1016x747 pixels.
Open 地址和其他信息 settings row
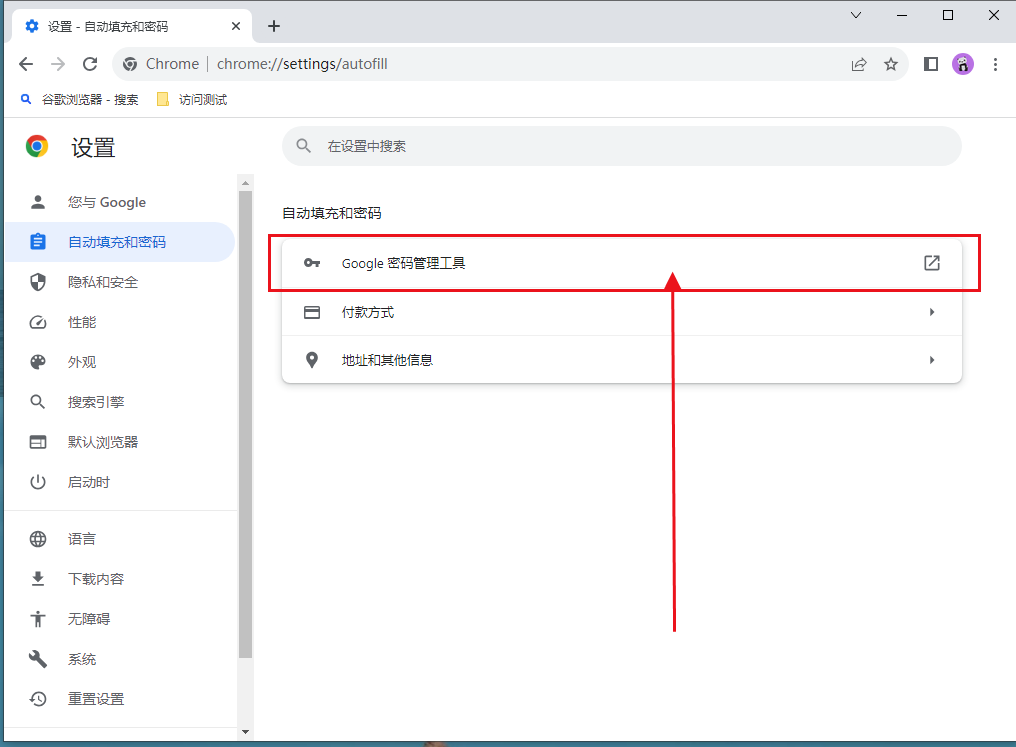(621, 360)
